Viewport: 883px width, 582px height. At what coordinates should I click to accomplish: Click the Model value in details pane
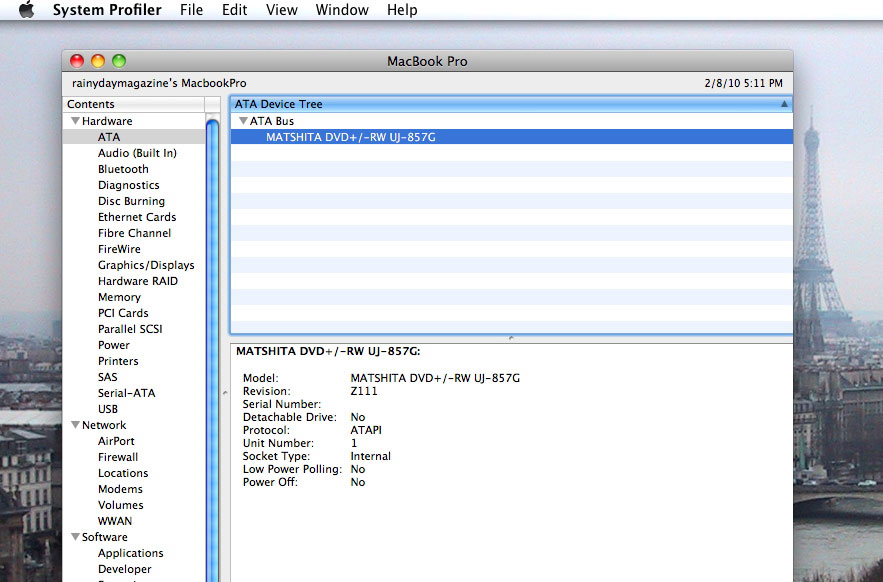435,378
